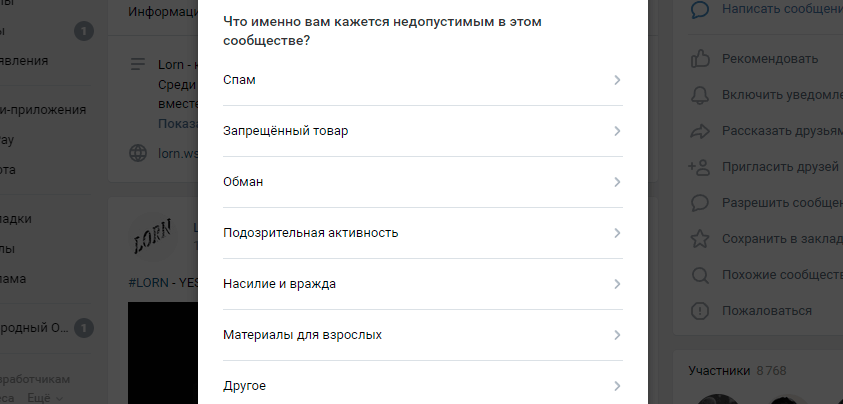Open the Написать сообщение link
843x404 pixels.
point(782,9)
